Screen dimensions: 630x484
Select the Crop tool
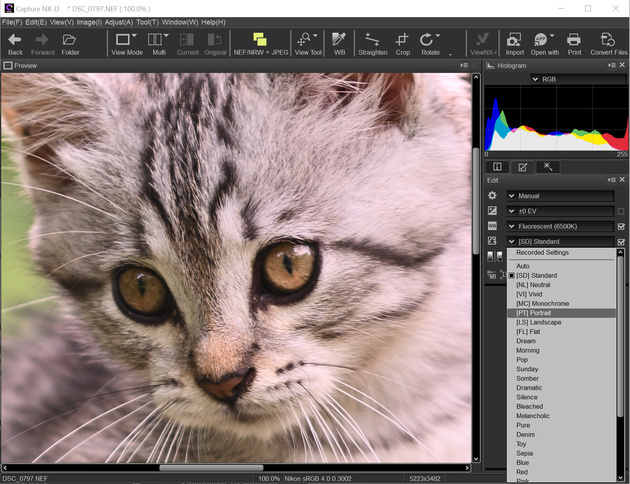pos(402,41)
